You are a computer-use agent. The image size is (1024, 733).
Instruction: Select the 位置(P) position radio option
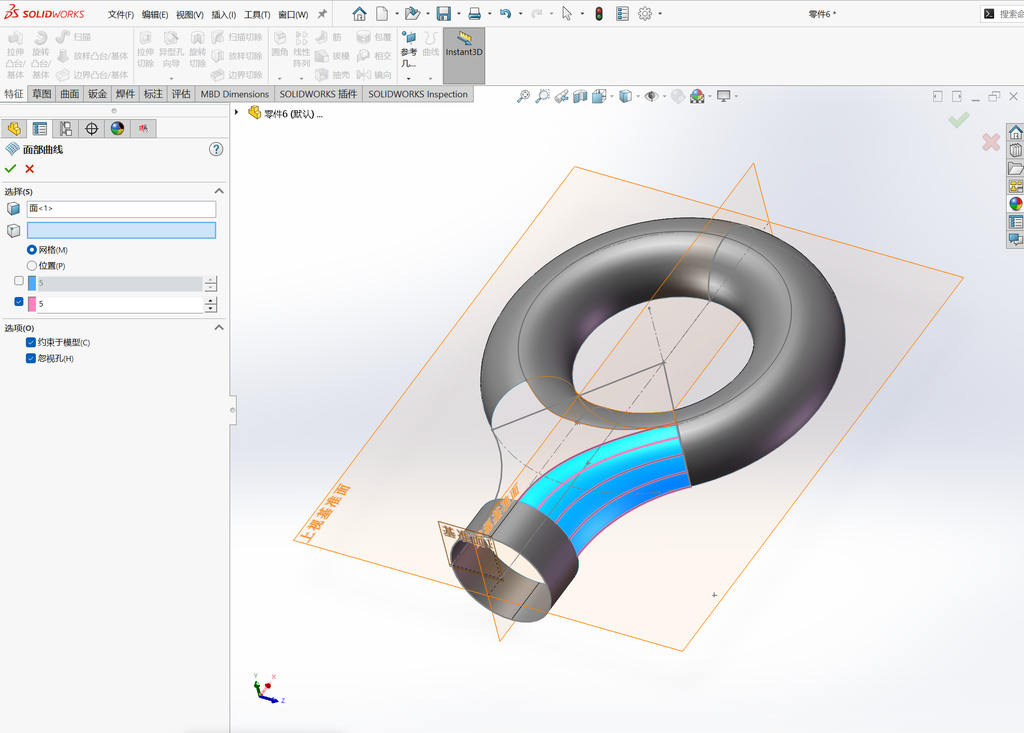click(31, 266)
